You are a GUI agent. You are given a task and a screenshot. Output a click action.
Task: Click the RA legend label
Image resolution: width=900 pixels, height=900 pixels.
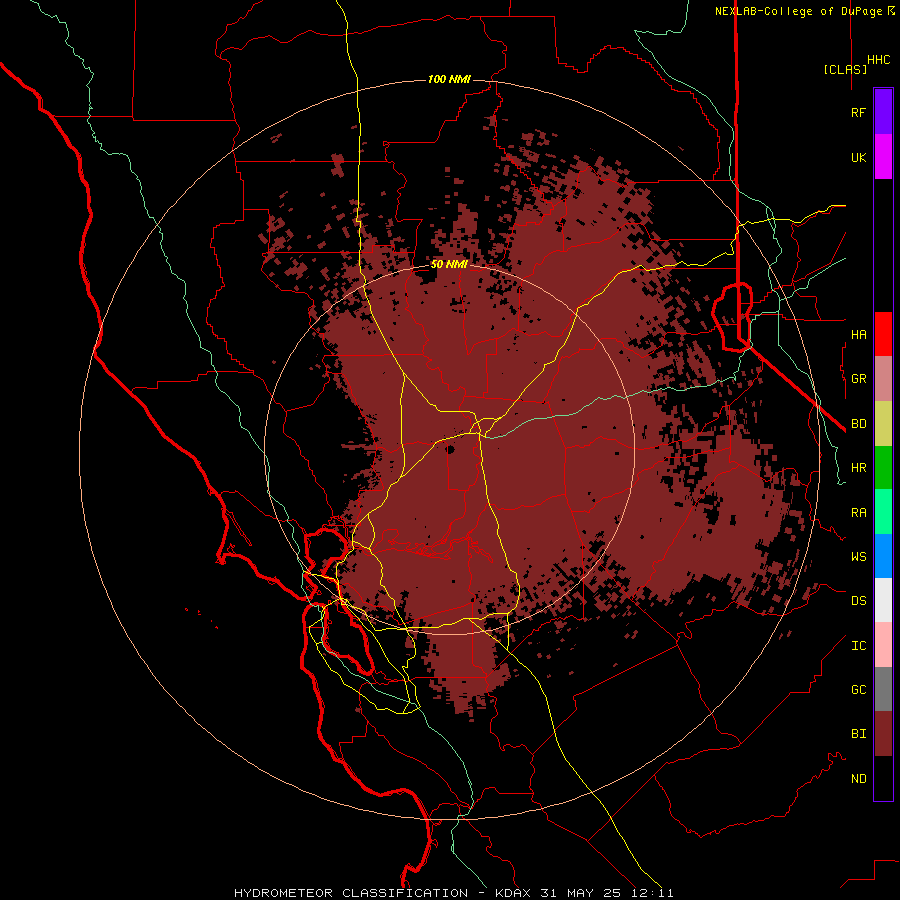click(858, 512)
